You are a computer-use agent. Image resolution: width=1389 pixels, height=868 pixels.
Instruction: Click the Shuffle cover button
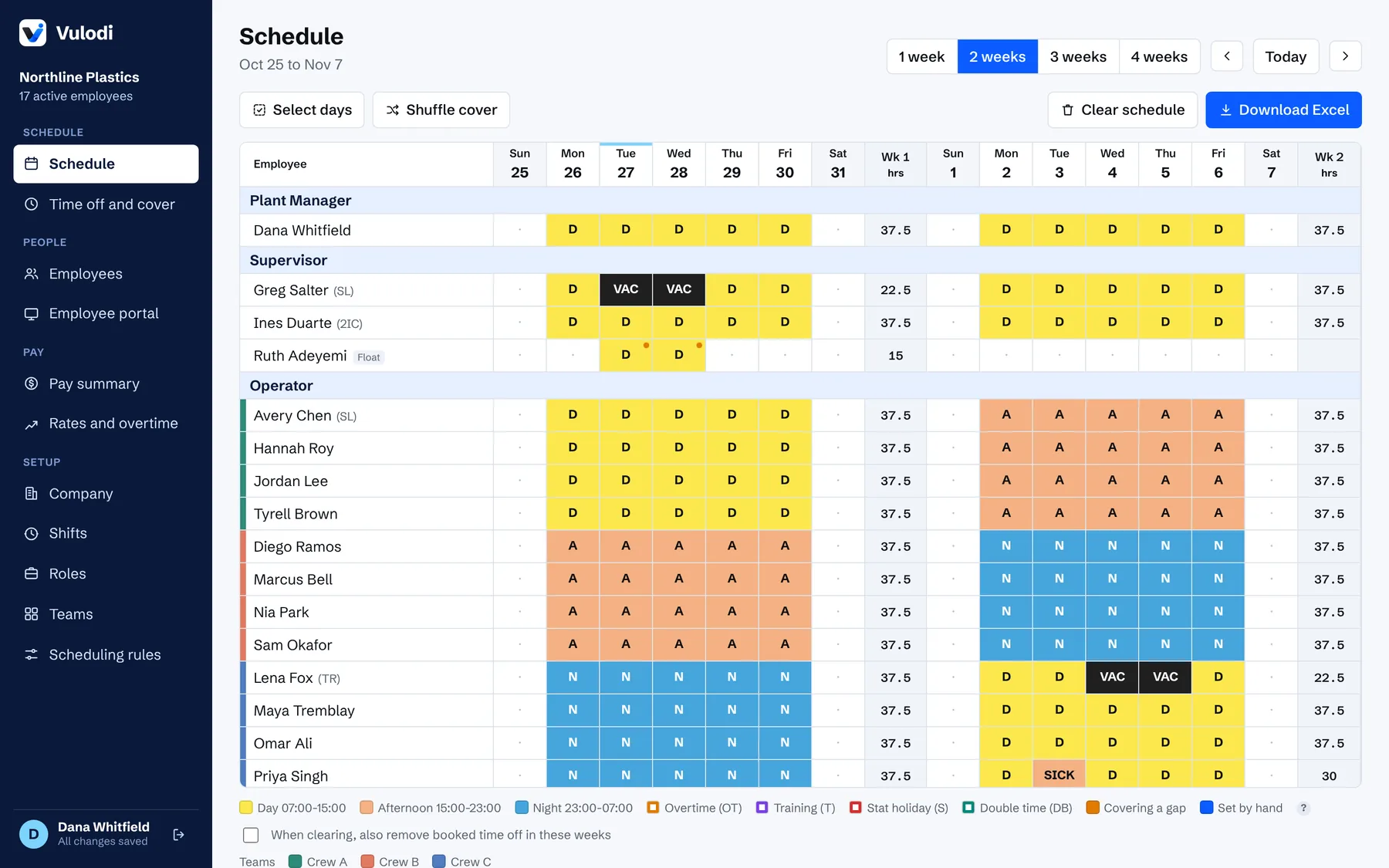point(441,110)
